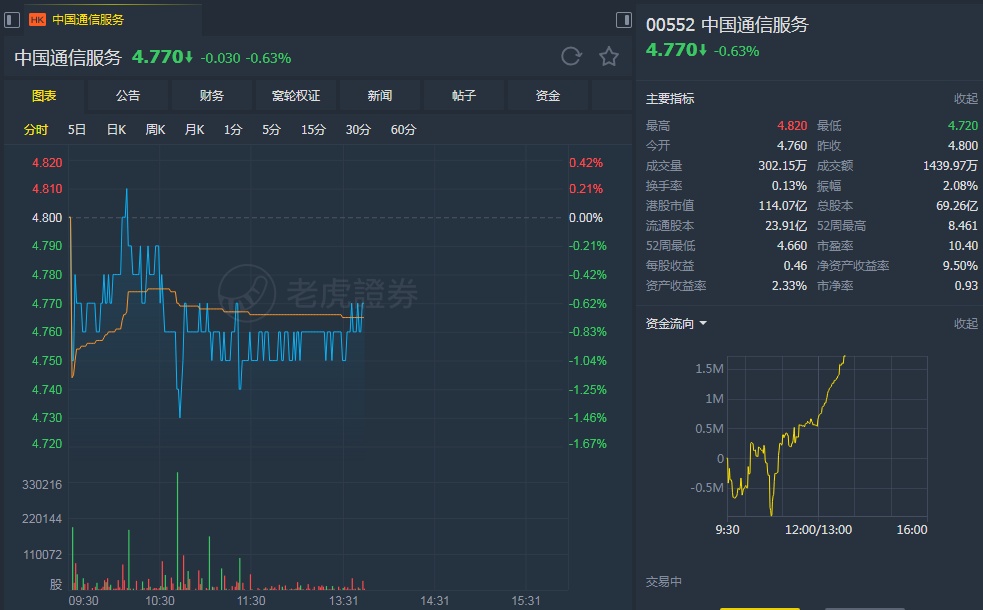Click the 资产收益率 value 2.33%
The width and height of the screenshot is (983, 610).
tap(789, 286)
